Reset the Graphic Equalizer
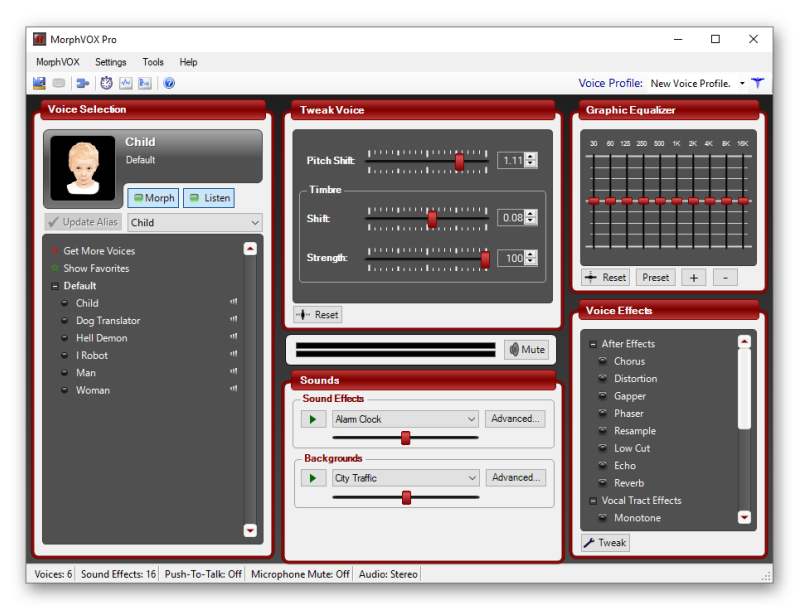 click(606, 277)
